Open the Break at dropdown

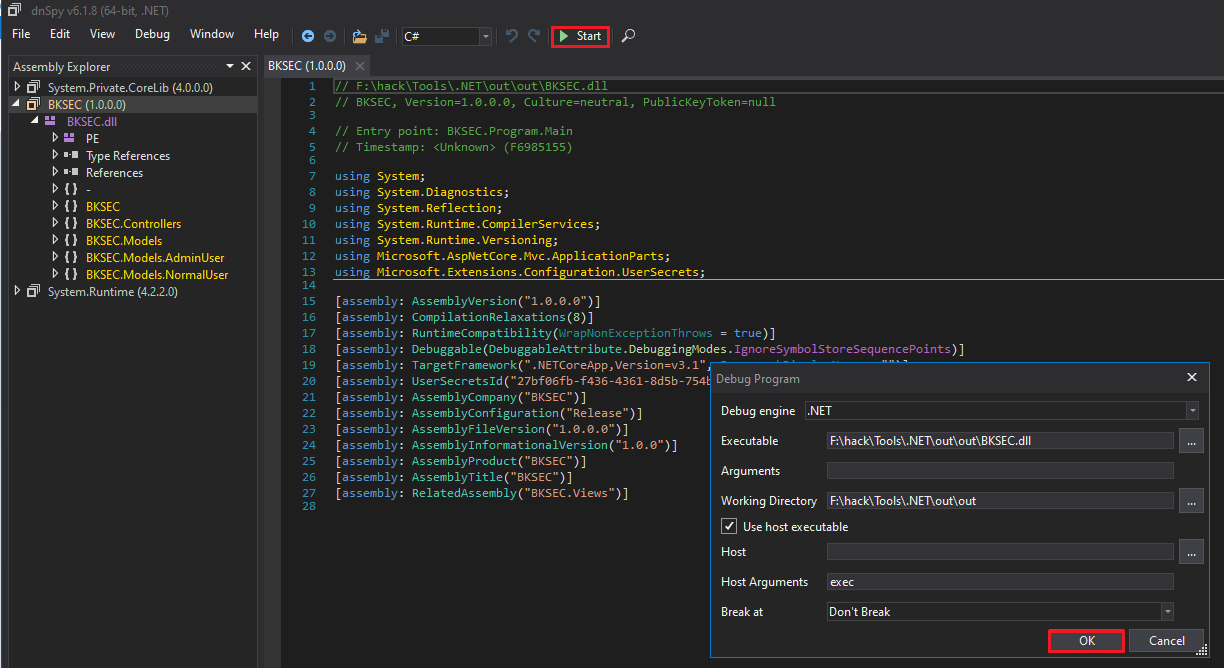point(1000,612)
